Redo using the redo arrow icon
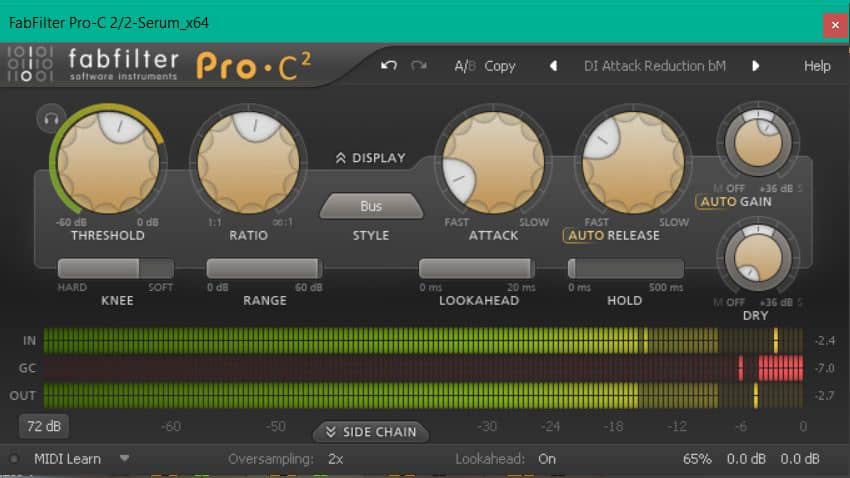 point(418,66)
